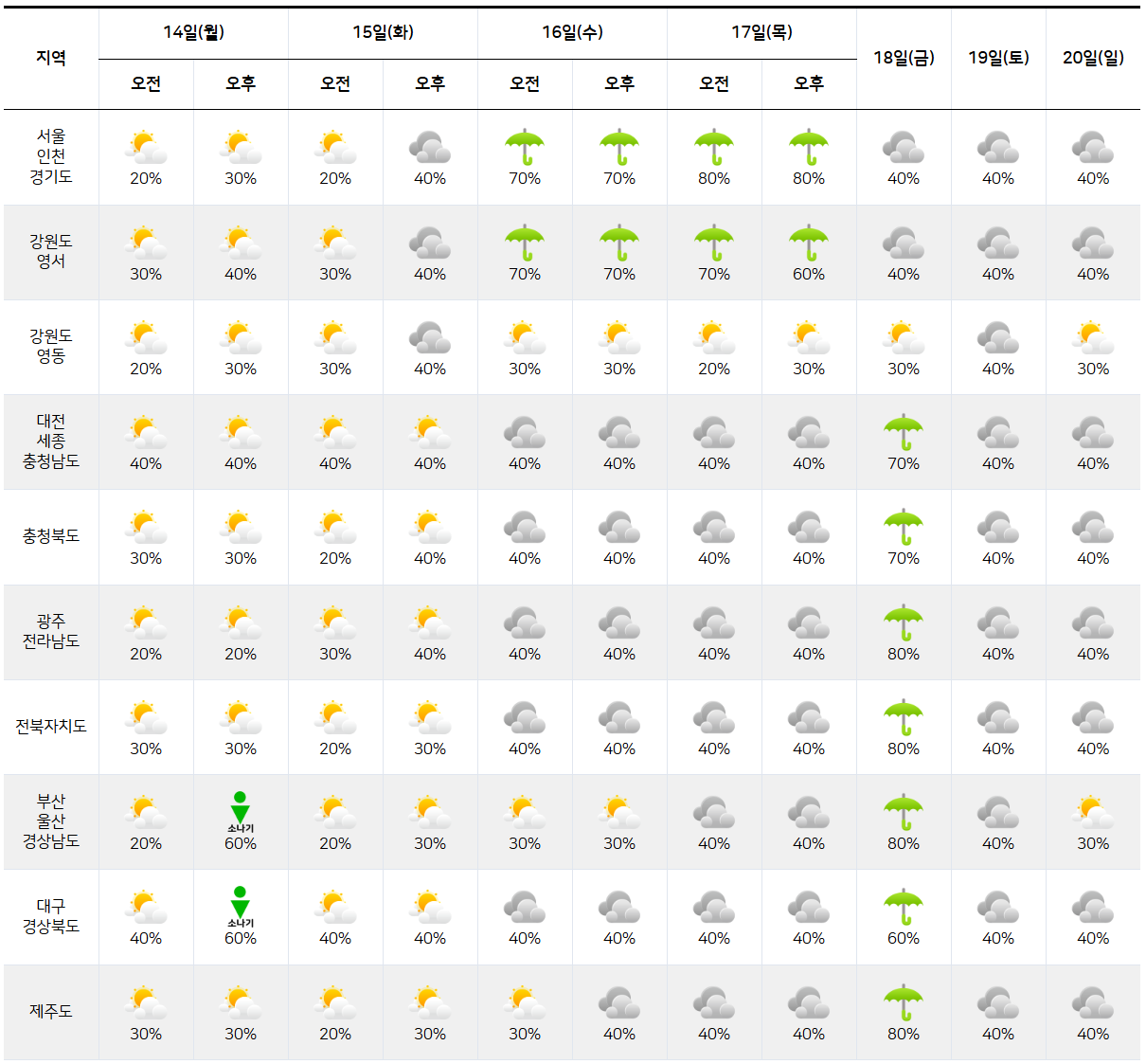
Task: Click the 소나기 shower icon for 부산 울산 경상남도
Action: (241, 812)
